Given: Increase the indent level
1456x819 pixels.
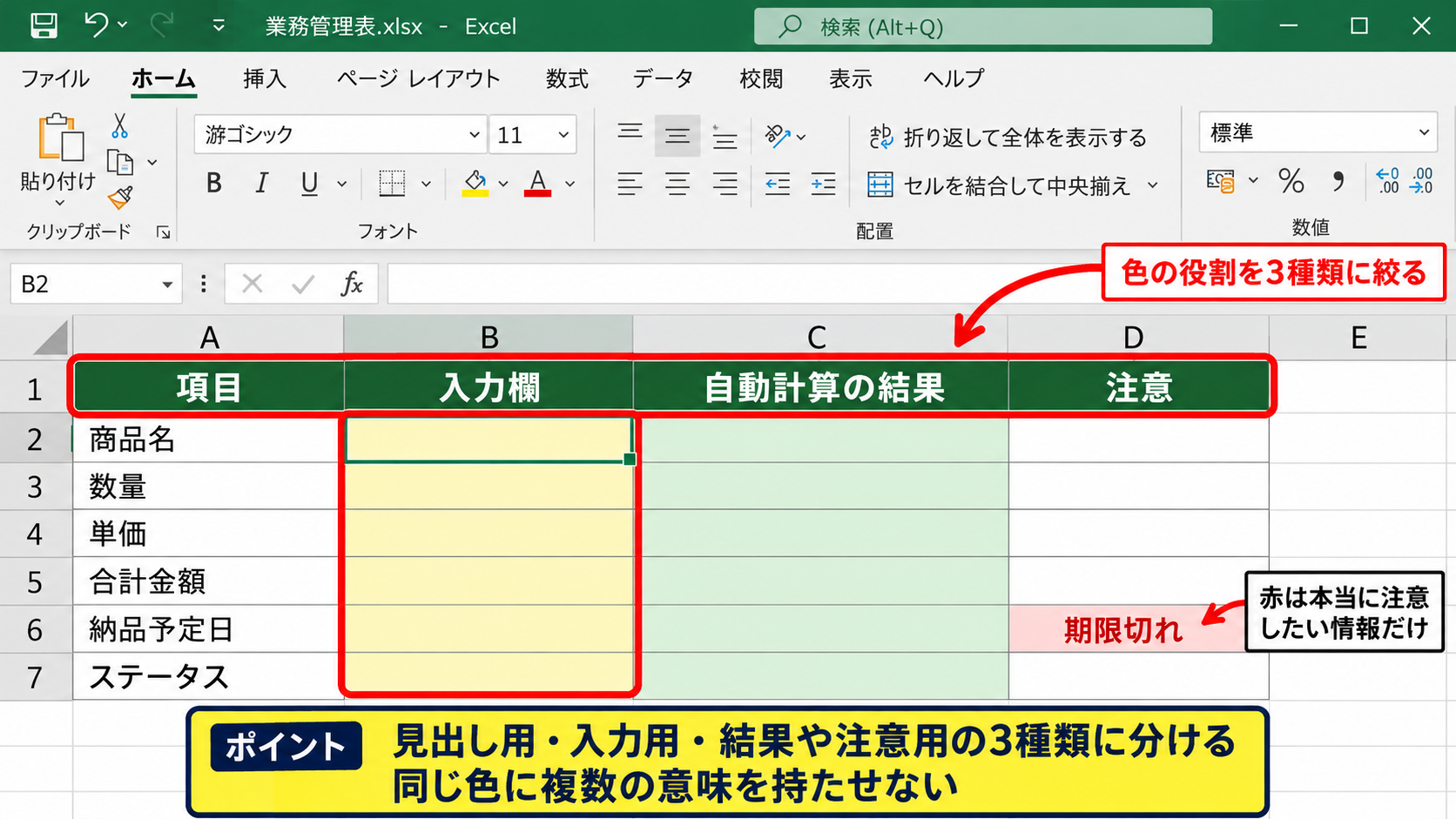Looking at the screenshot, I should (823, 184).
